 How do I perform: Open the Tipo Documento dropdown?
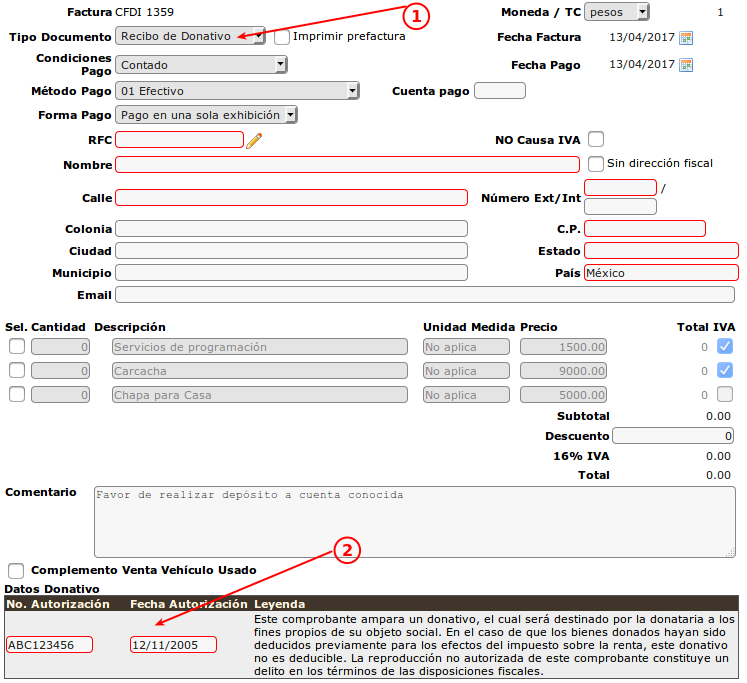[190, 36]
